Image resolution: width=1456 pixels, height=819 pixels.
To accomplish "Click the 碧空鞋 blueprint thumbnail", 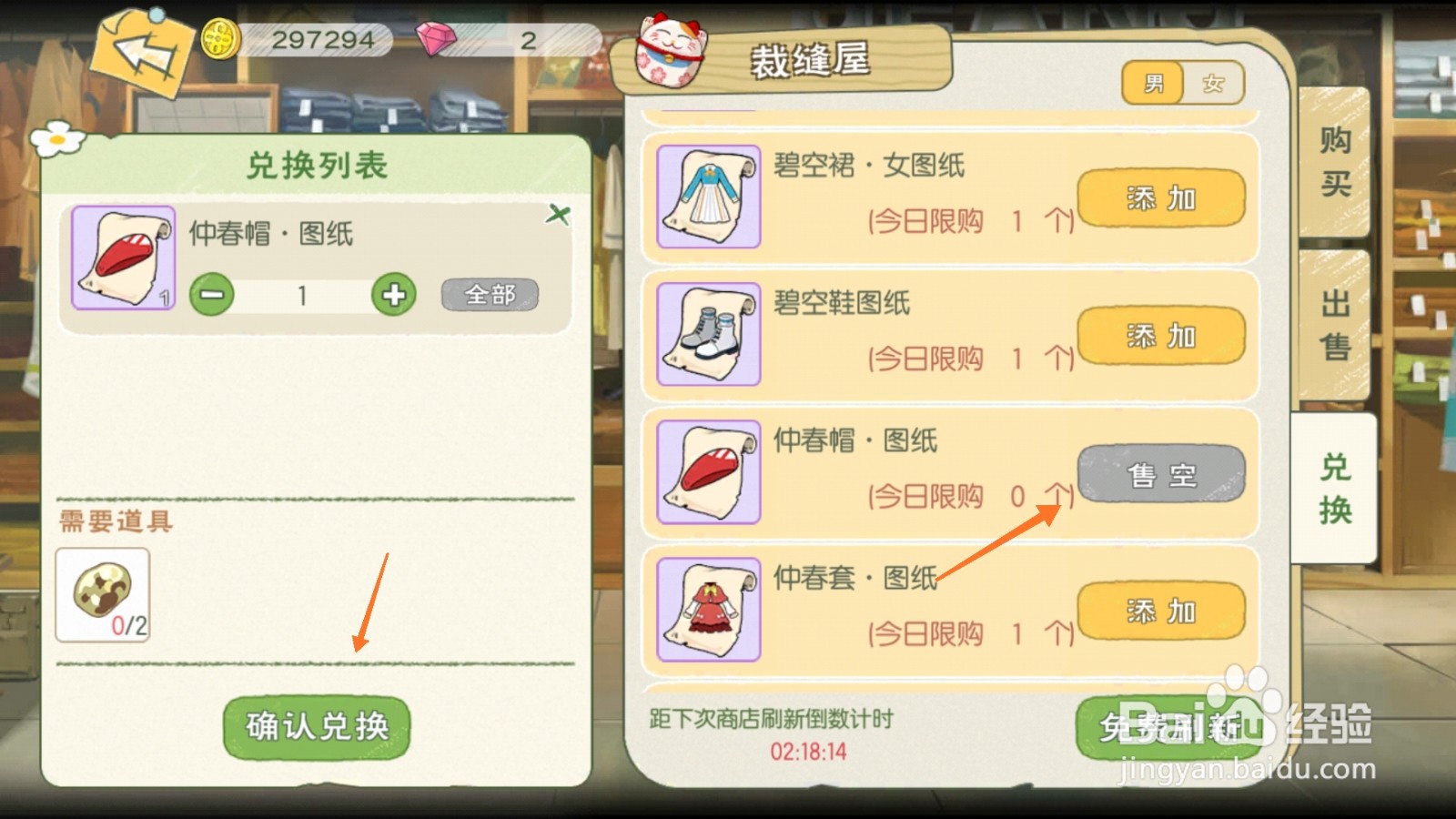I will (709, 334).
